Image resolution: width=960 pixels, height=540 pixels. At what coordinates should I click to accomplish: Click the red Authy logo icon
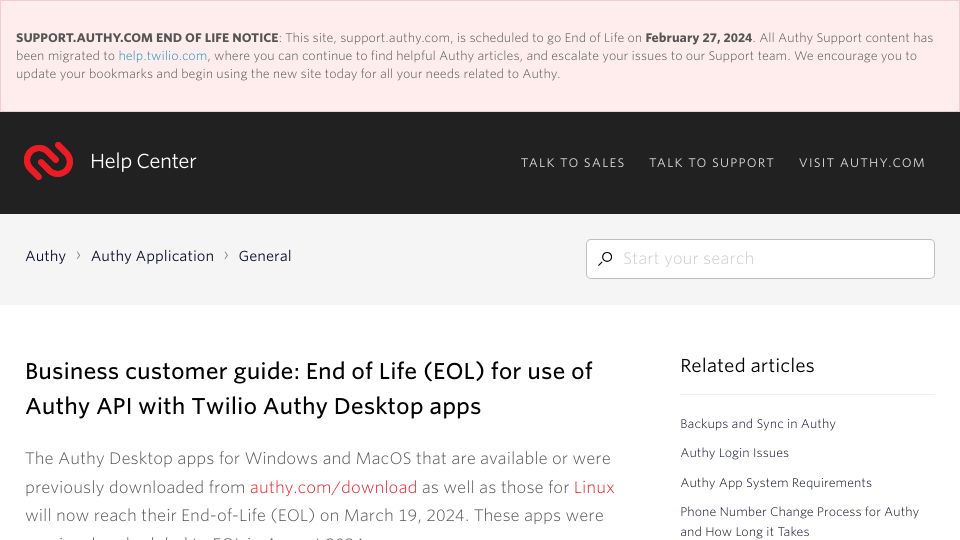48,161
